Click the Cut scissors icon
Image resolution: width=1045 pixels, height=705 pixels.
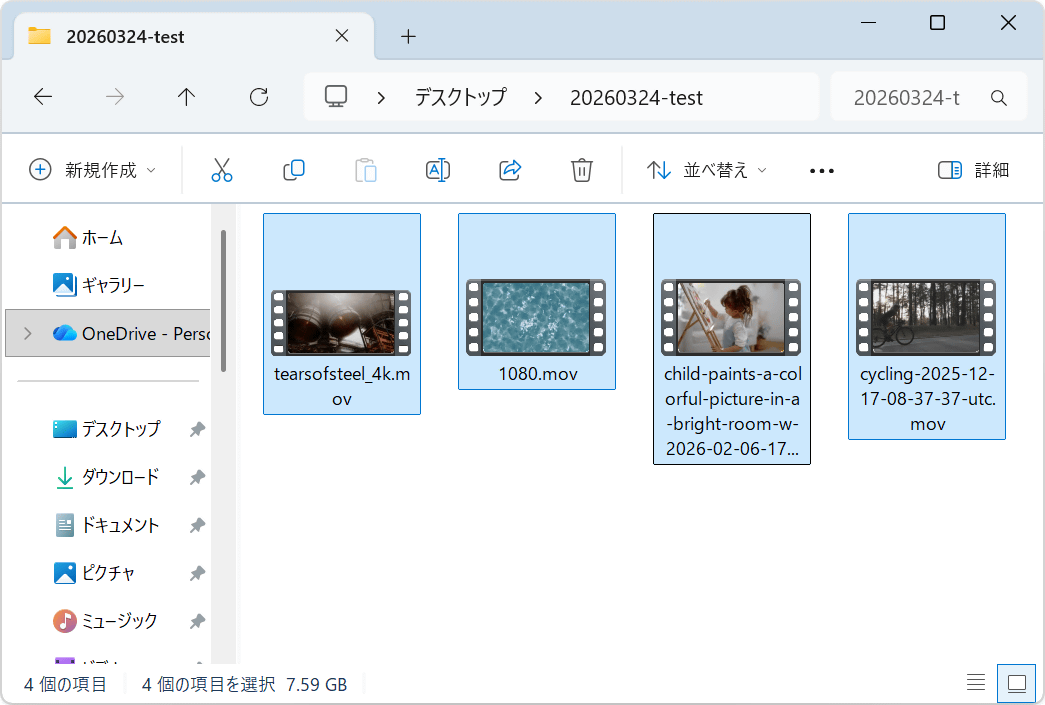click(222, 170)
